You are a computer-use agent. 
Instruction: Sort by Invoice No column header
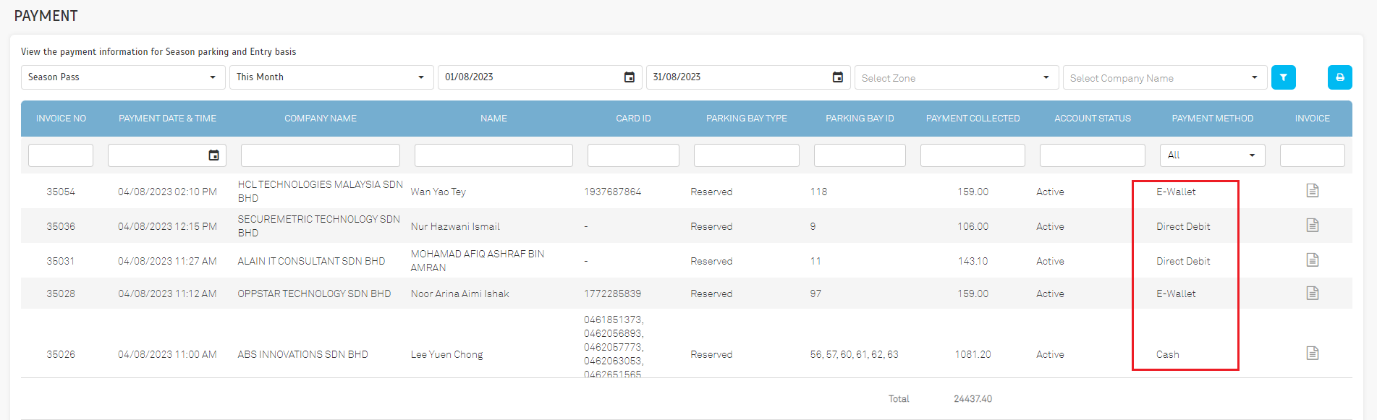tap(61, 118)
